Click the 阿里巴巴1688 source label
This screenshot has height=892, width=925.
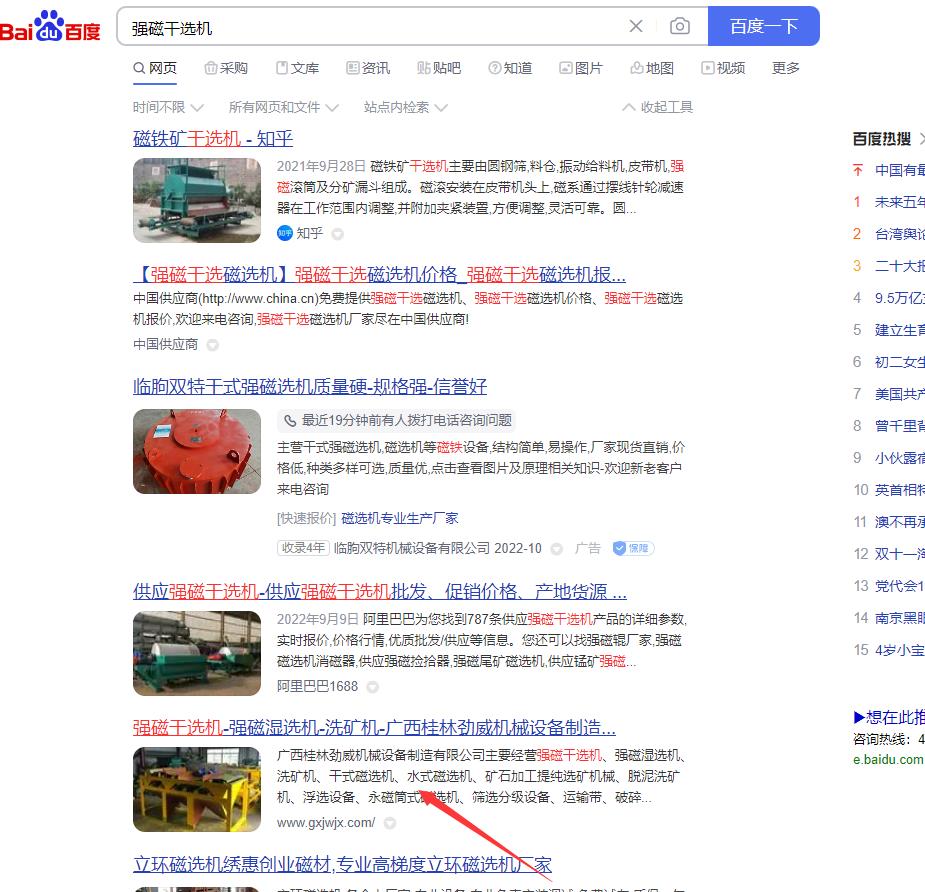(317, 687)
